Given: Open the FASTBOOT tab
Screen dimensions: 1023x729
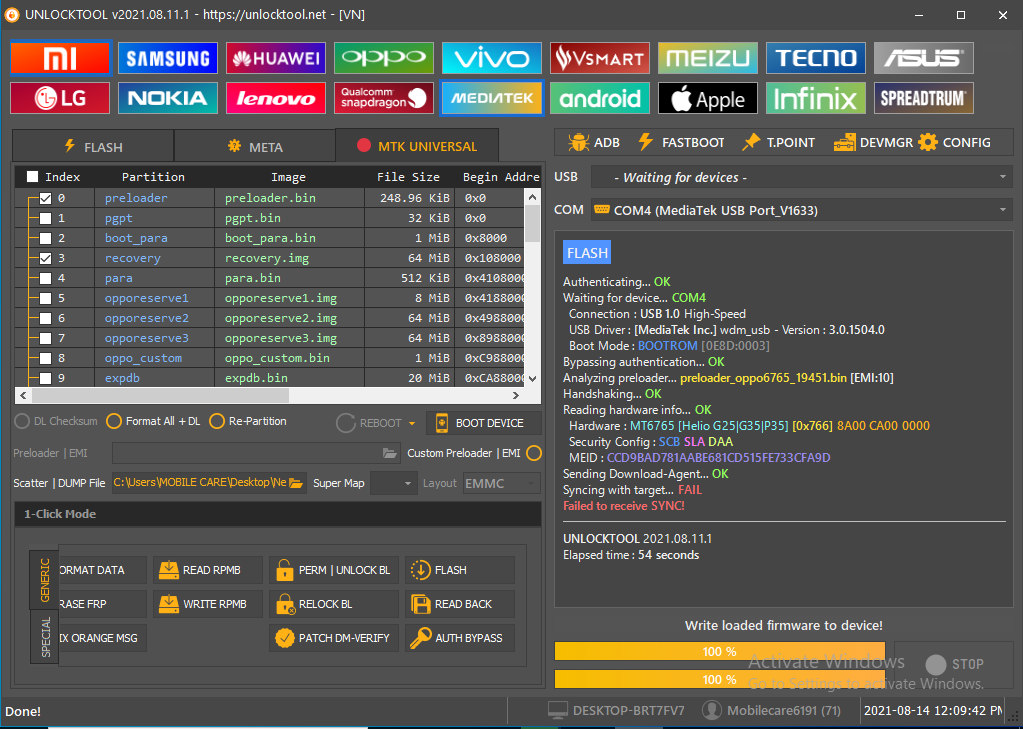Looking at the screenshot, I should 680,142.
